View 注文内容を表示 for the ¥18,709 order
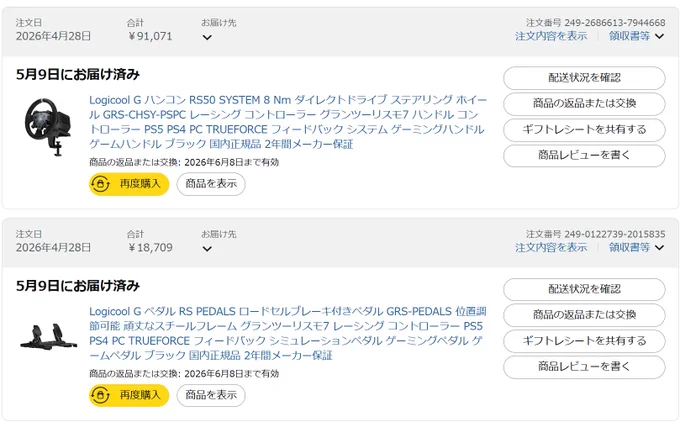680x422 pixels. (551, 247)
